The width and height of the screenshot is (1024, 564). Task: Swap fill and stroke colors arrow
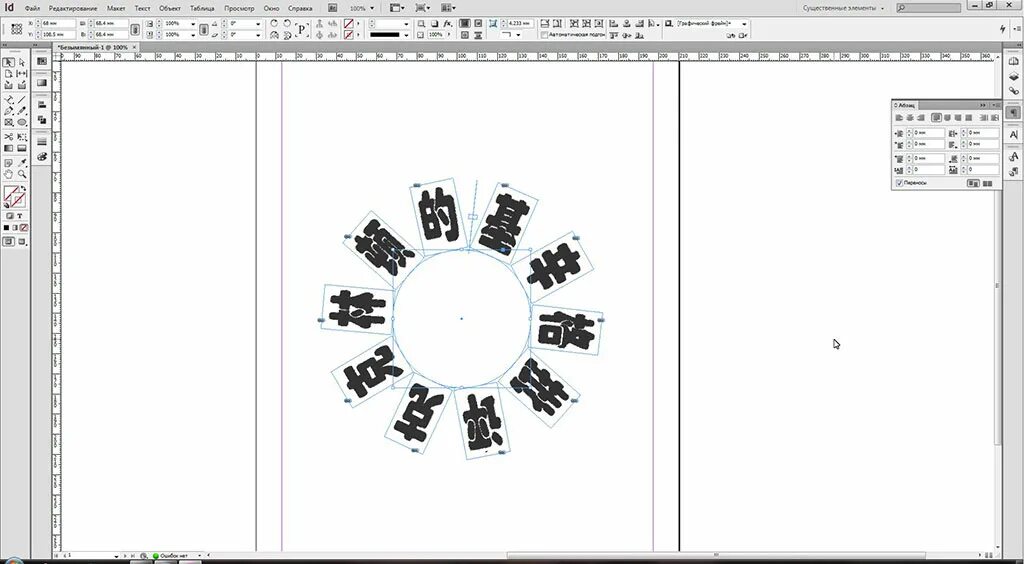pos(24,189)
